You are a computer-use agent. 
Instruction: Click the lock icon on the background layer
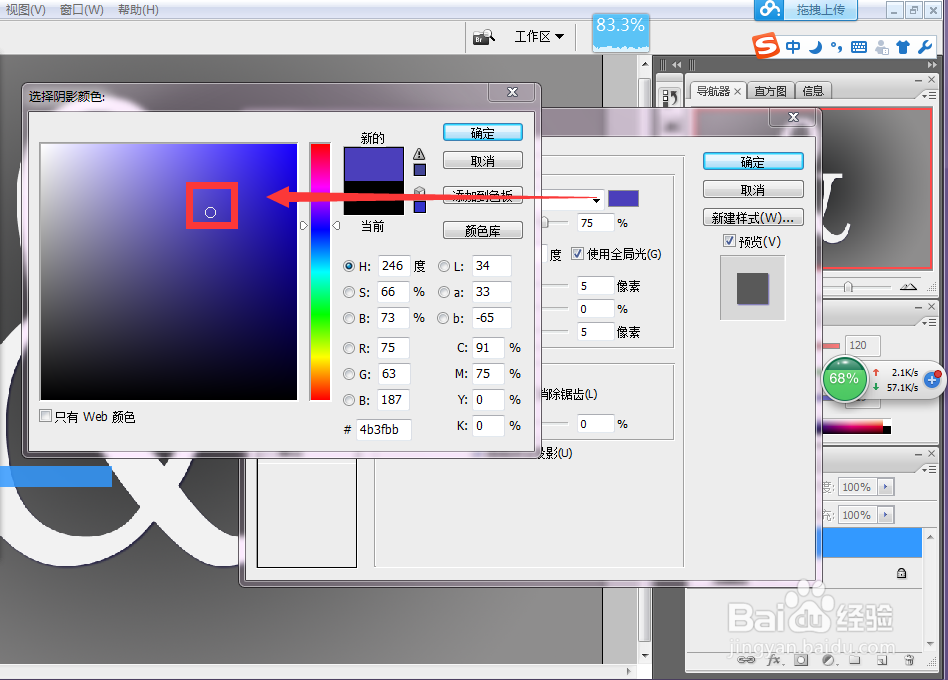[901, 573]
